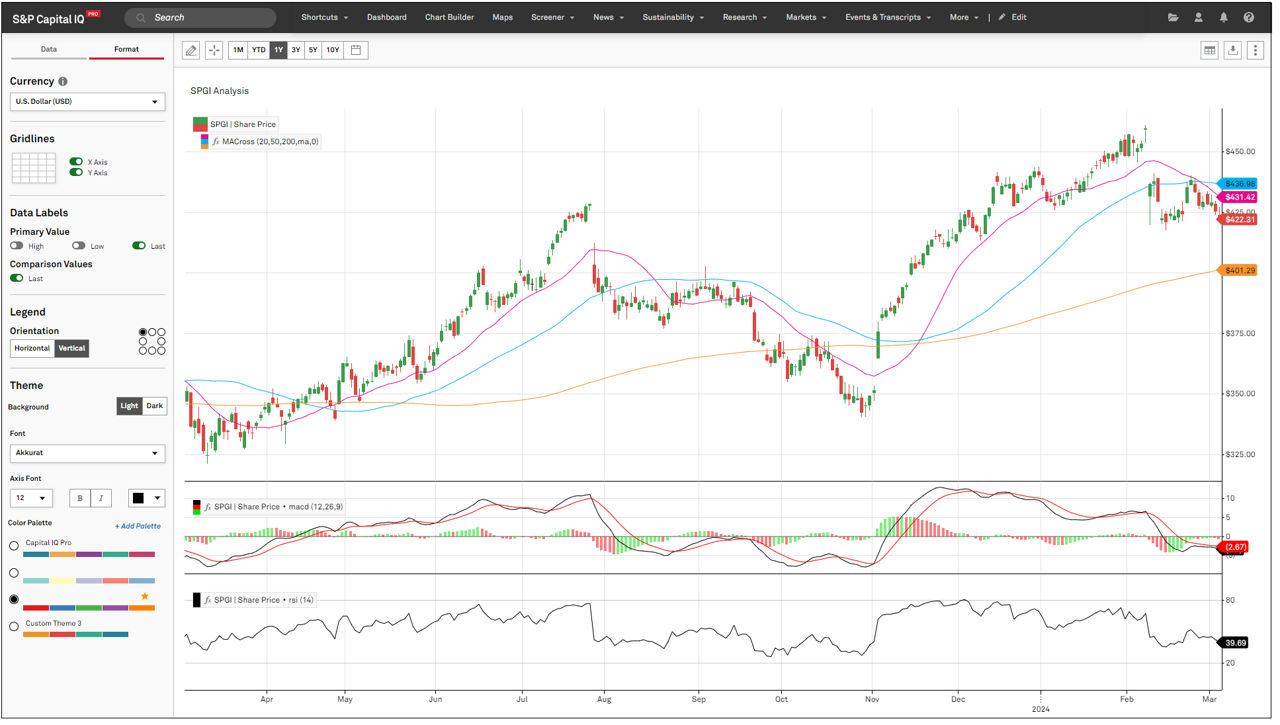Toggle X Axis gridlines
This screenshot has height=725, width=1280.
[x=76, y=162]
